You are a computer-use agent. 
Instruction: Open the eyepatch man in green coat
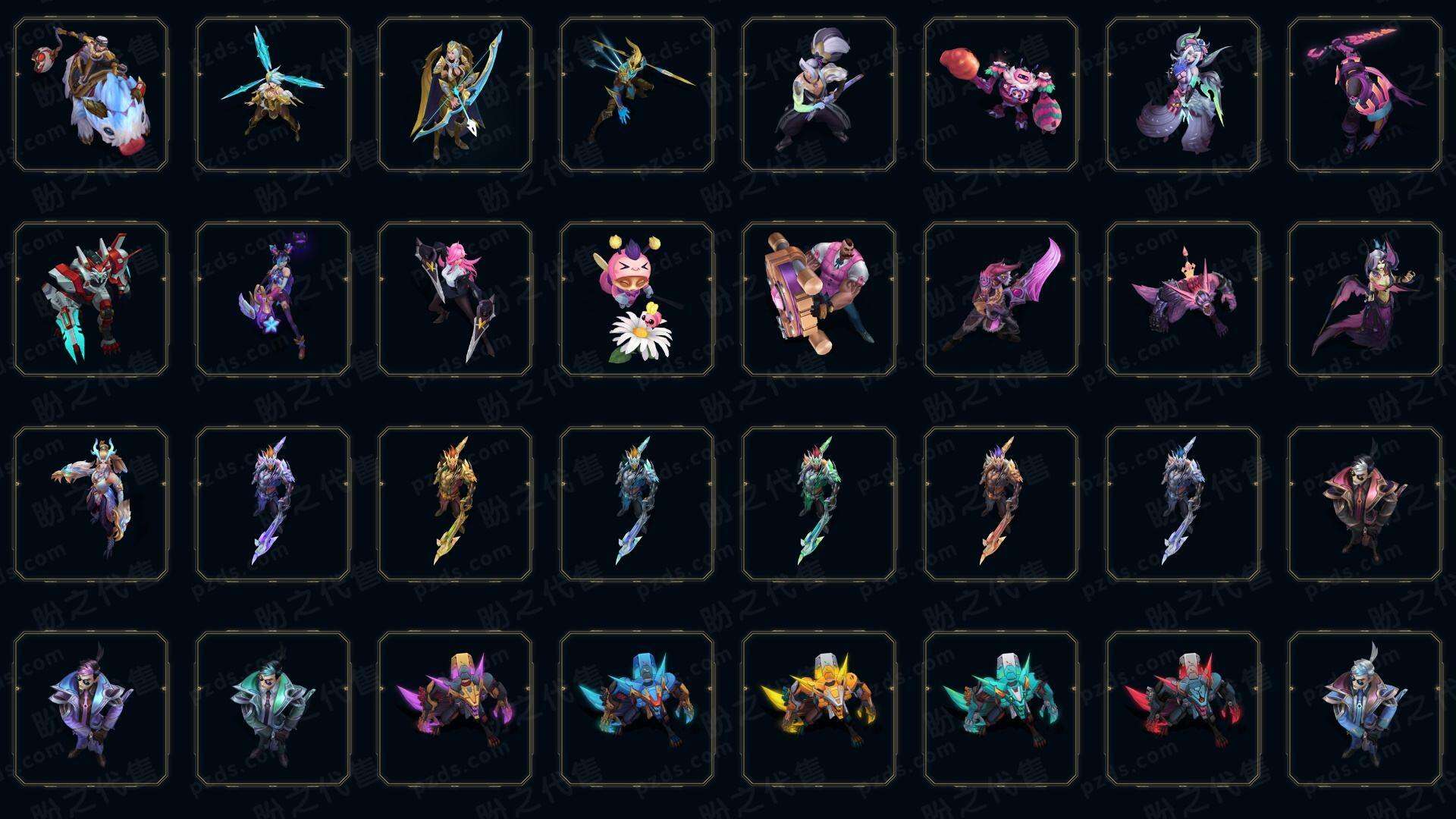(273, 708)
